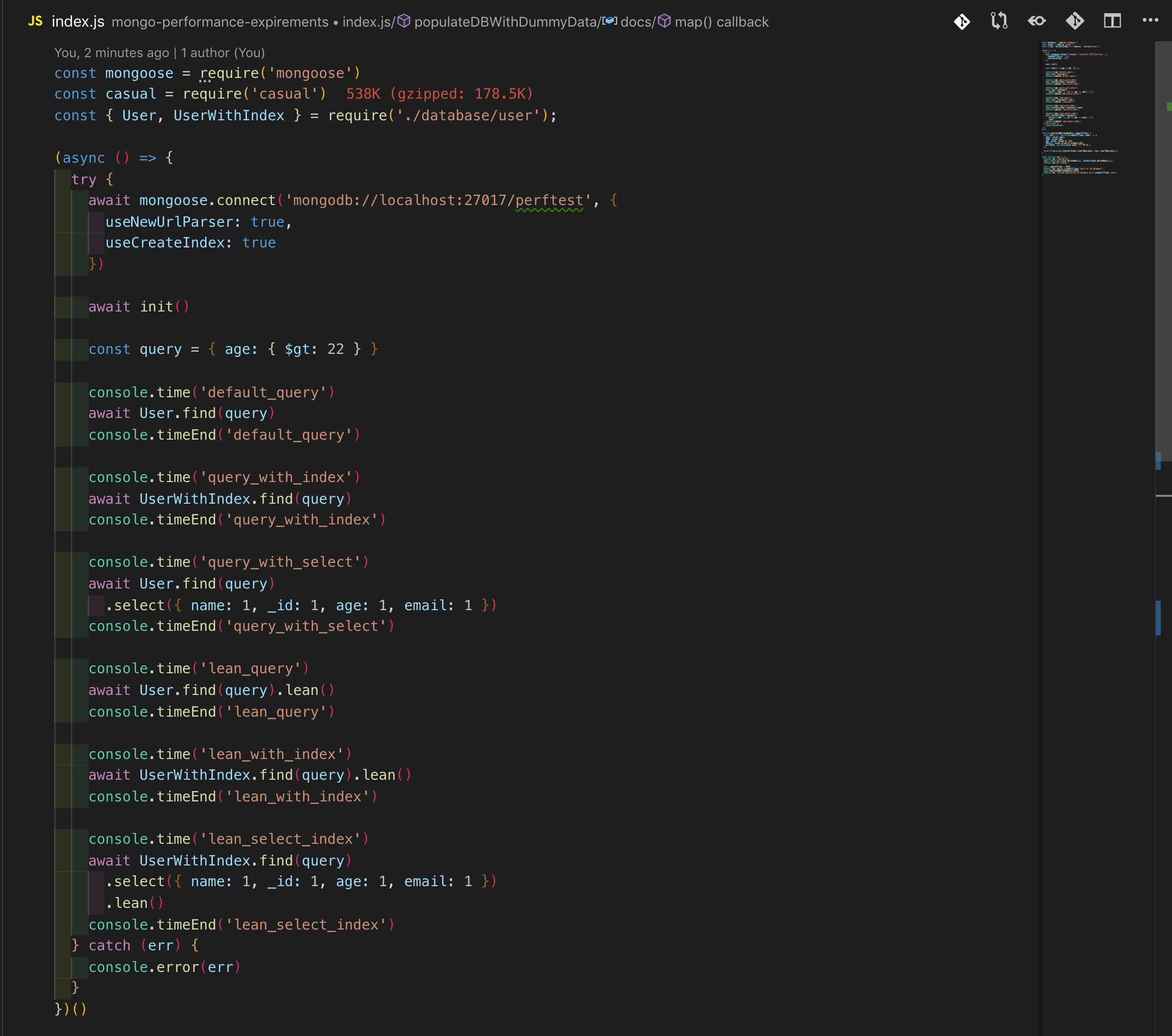The width and height of the screenshot is (1172, 1036).
Task: Click the '538K (gzipped: 178.5K)' import cost
Action: (x=439, y=94)
